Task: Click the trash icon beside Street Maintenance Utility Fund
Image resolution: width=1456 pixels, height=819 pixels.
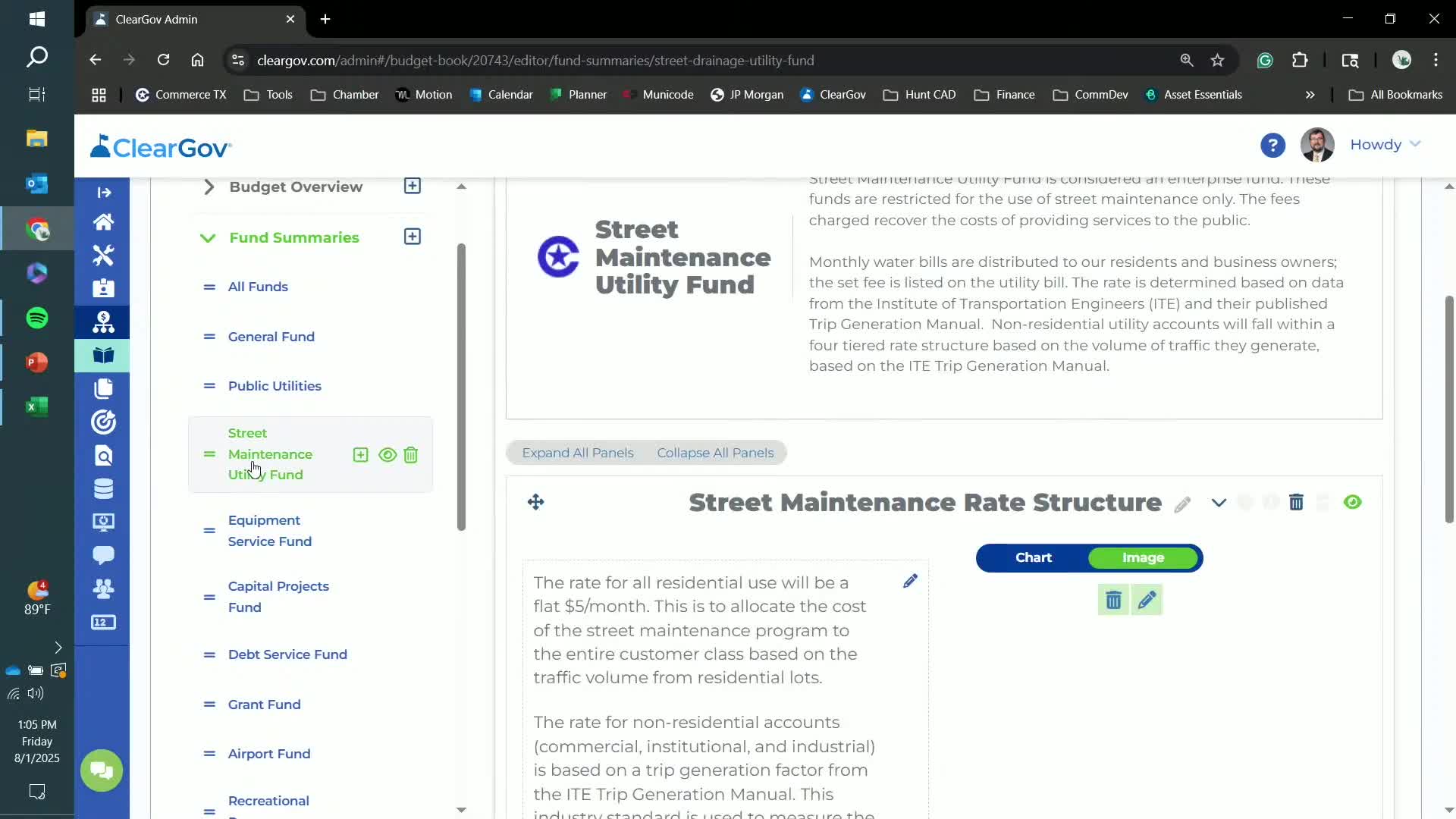Action: [x=410, y=455]
